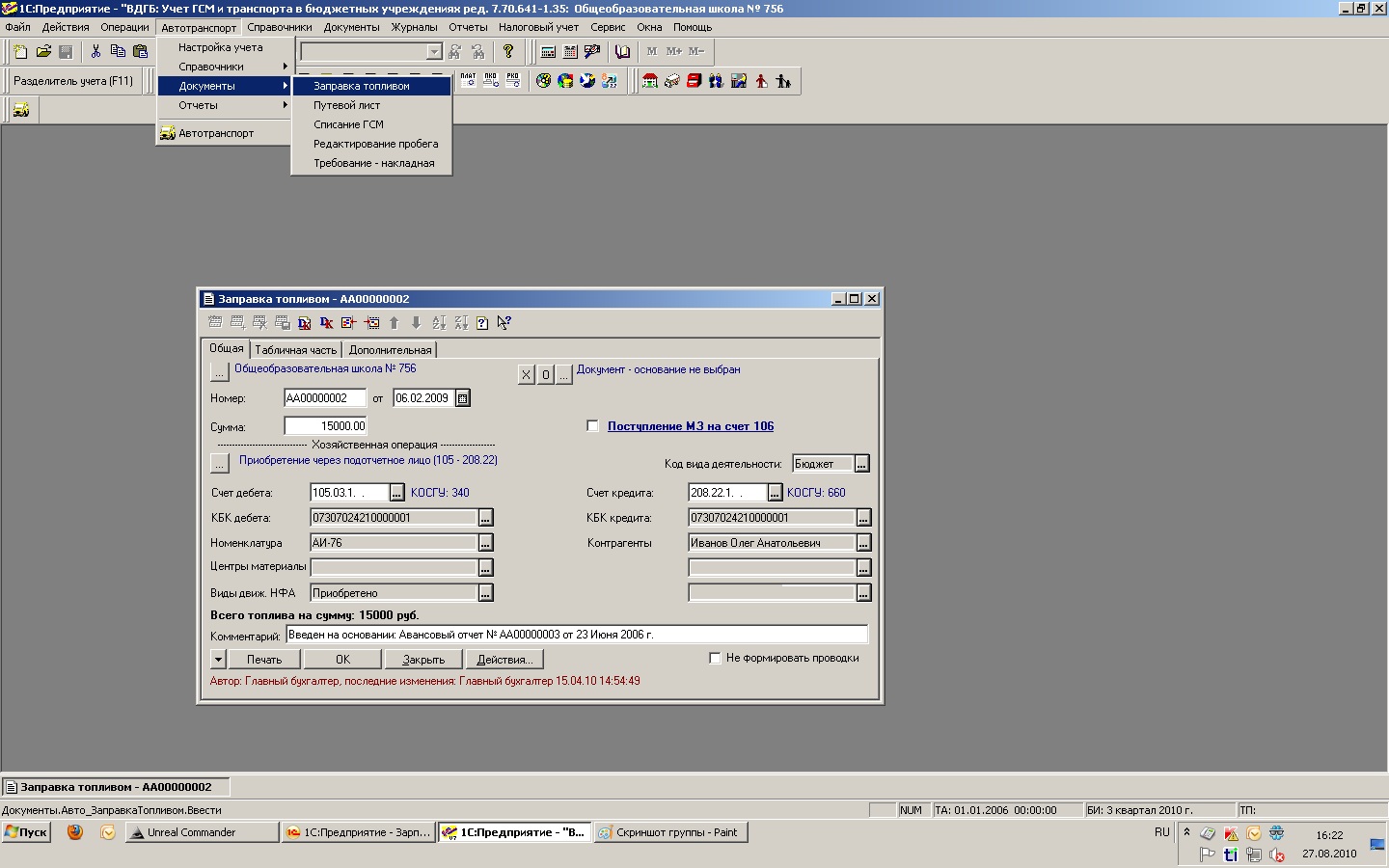
Task: Click the Закрыть button
Action: (x=423, y=660)
